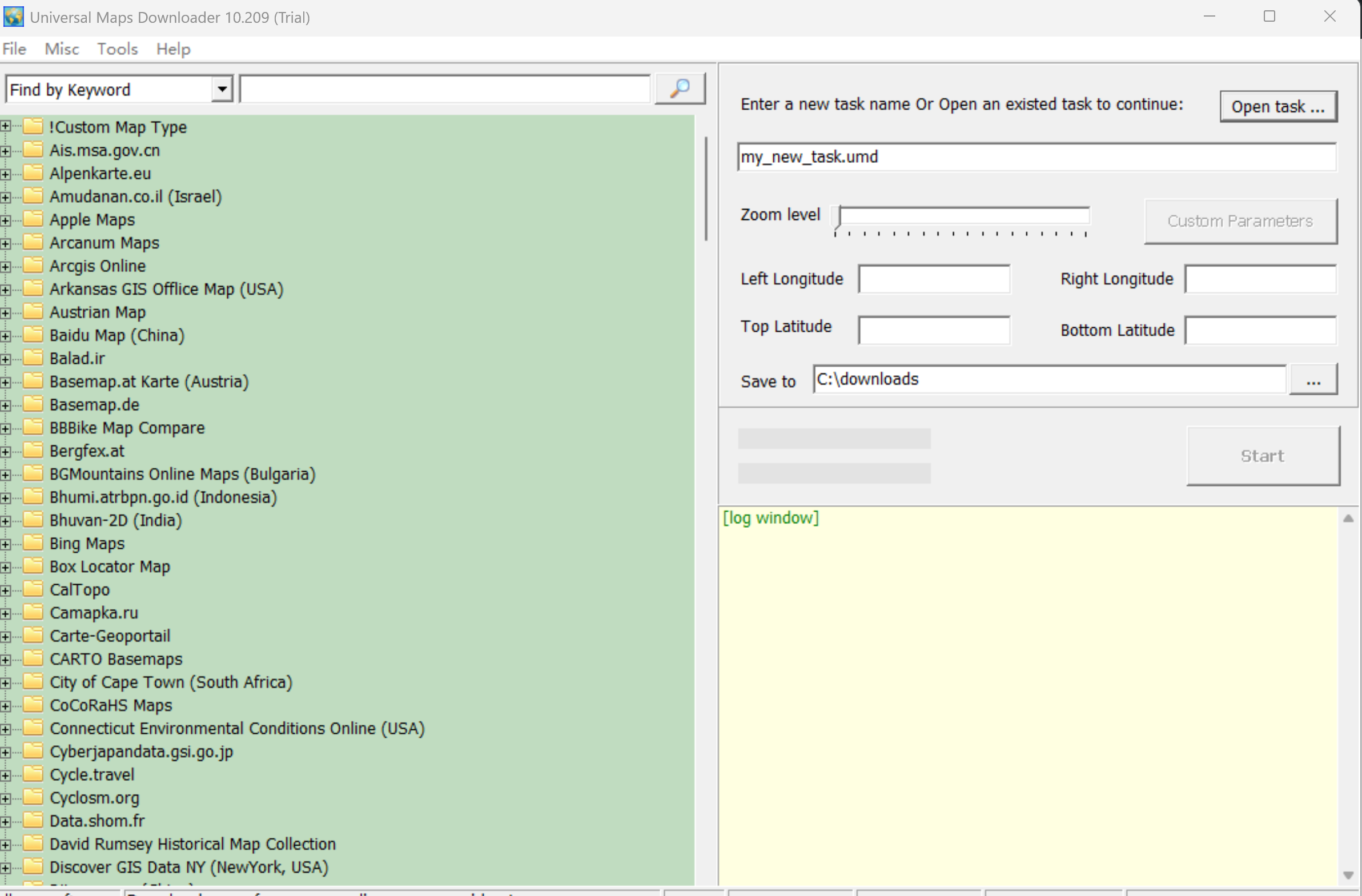Click the Arcgis Online folder icon
The image size is (1362, 896).
point(33,266)
